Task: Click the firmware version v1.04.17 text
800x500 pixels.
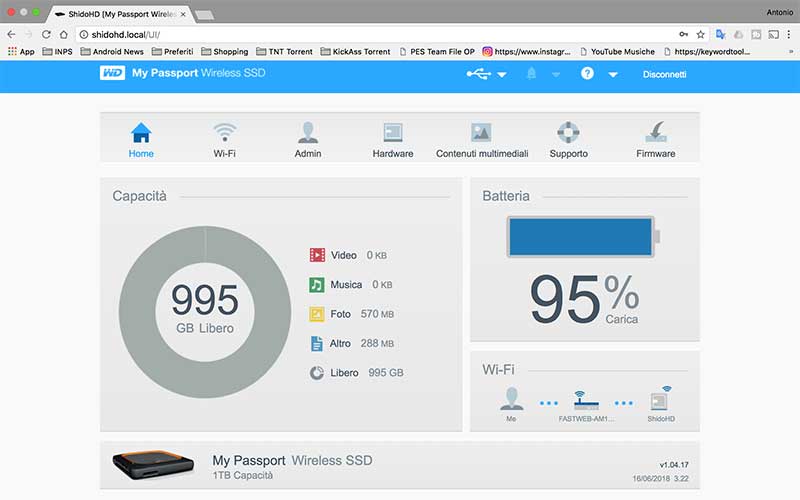Action: [673, 465]
